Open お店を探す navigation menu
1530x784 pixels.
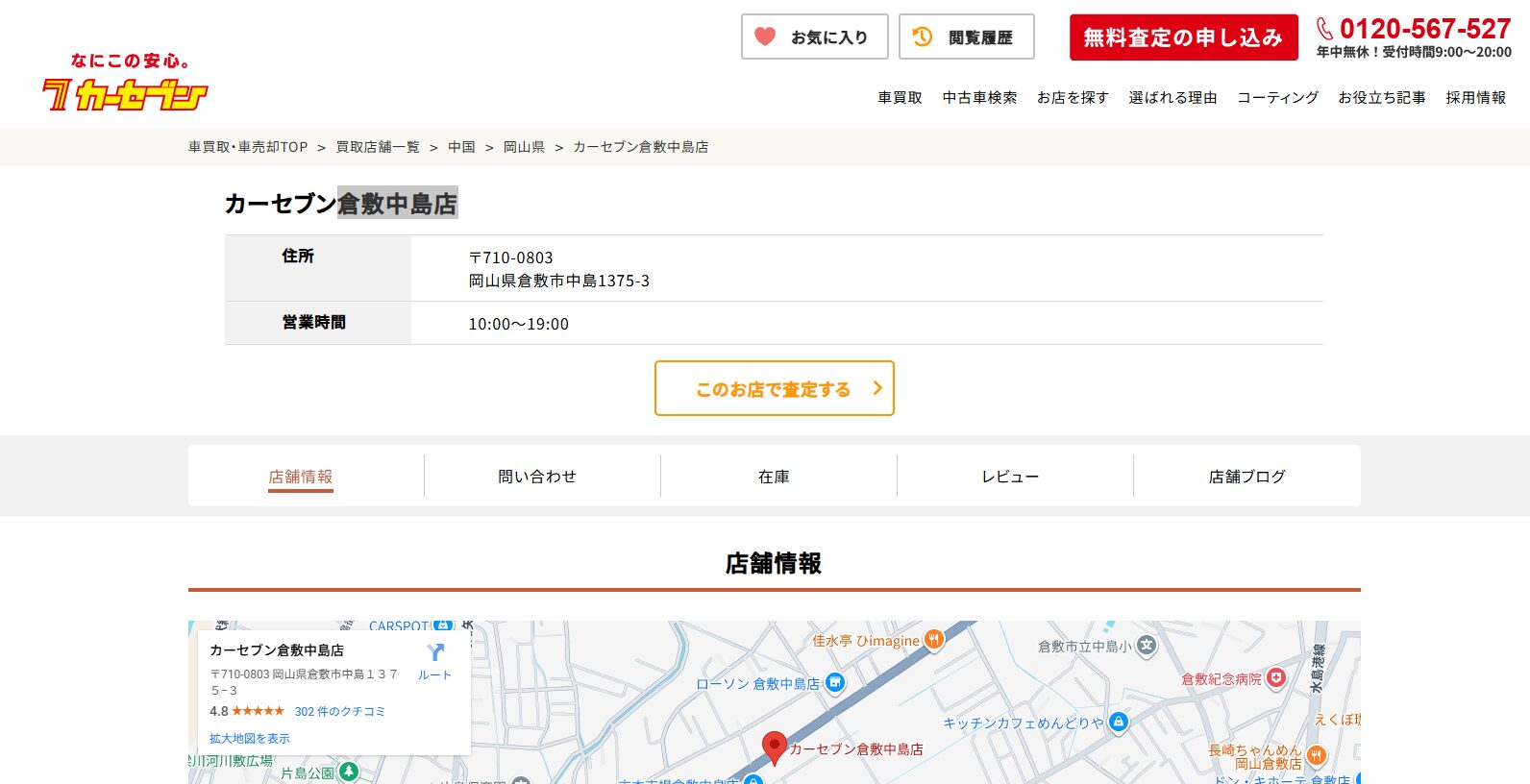point(1073,97)
